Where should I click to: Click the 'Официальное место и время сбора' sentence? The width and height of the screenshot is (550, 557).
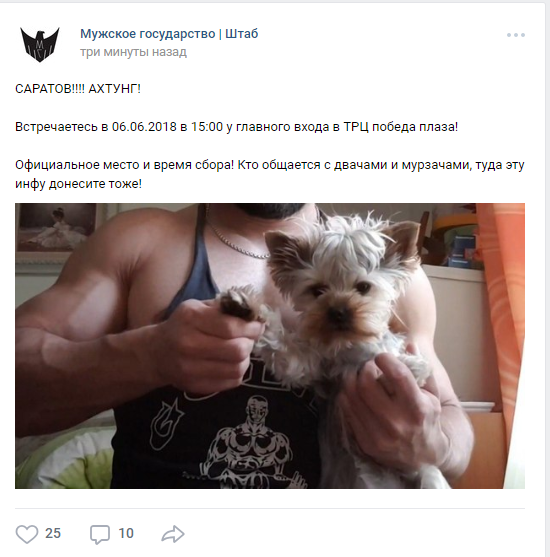point(125,165)
